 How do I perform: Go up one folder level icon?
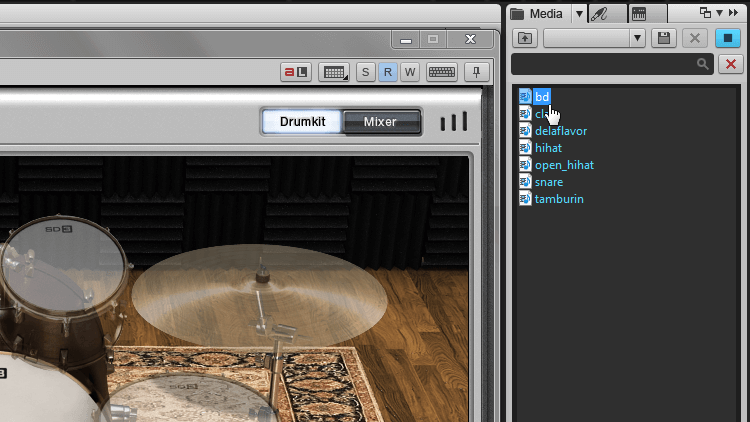click(525, 38)
